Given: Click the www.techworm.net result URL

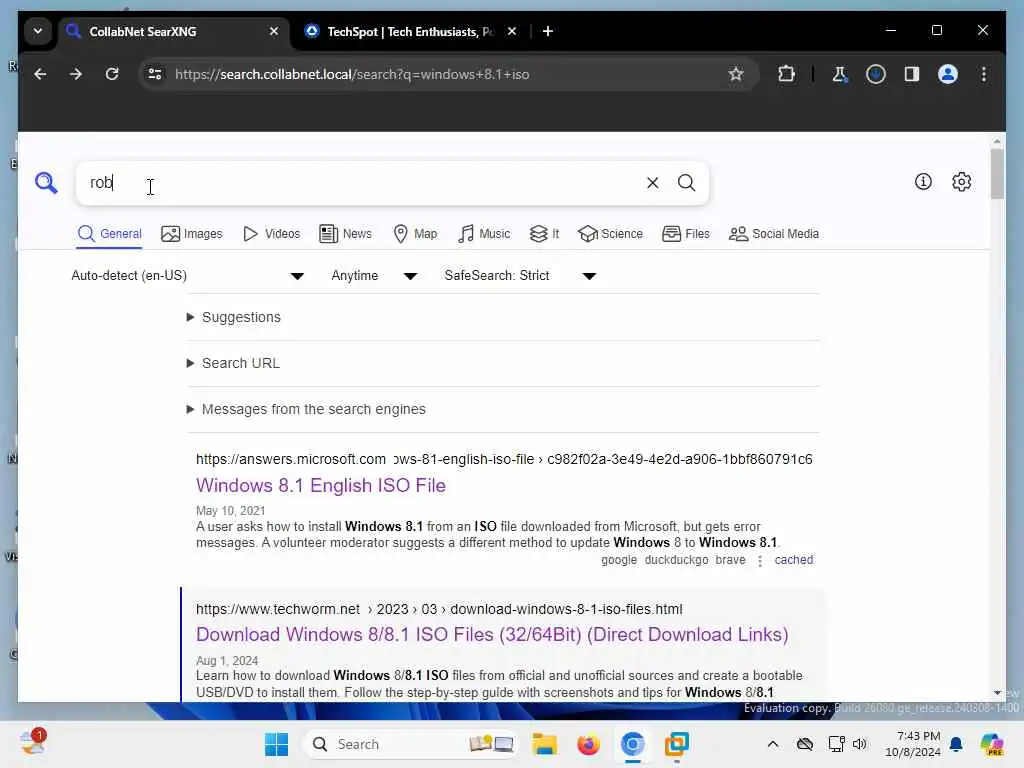Looking at the screenshot, I should tap(439, 609).
